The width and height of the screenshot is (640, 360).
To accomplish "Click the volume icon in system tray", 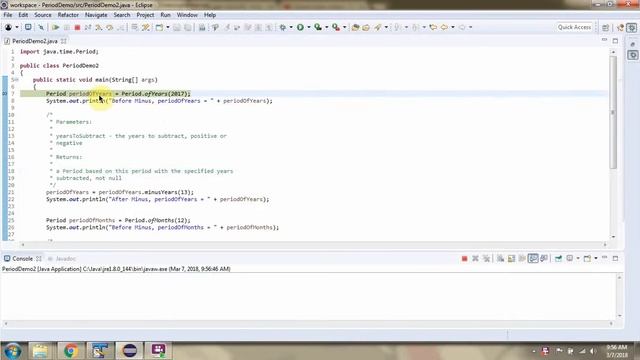I will tap(593, 351).
